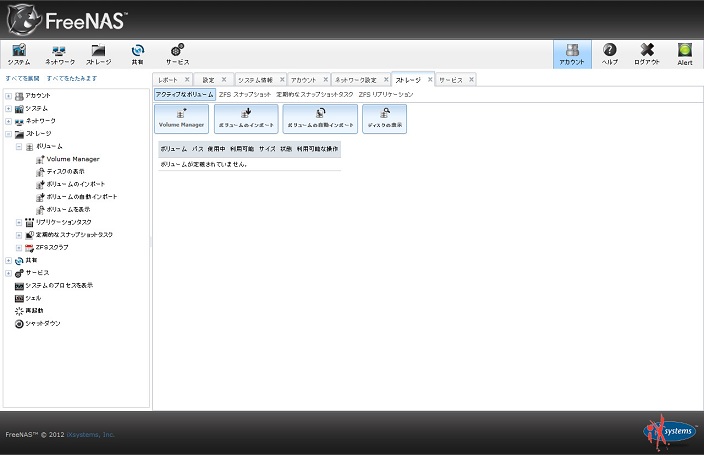Open the ヘルプ icon
The height and width of the screenshot is (455, 704).
point(609,54)
